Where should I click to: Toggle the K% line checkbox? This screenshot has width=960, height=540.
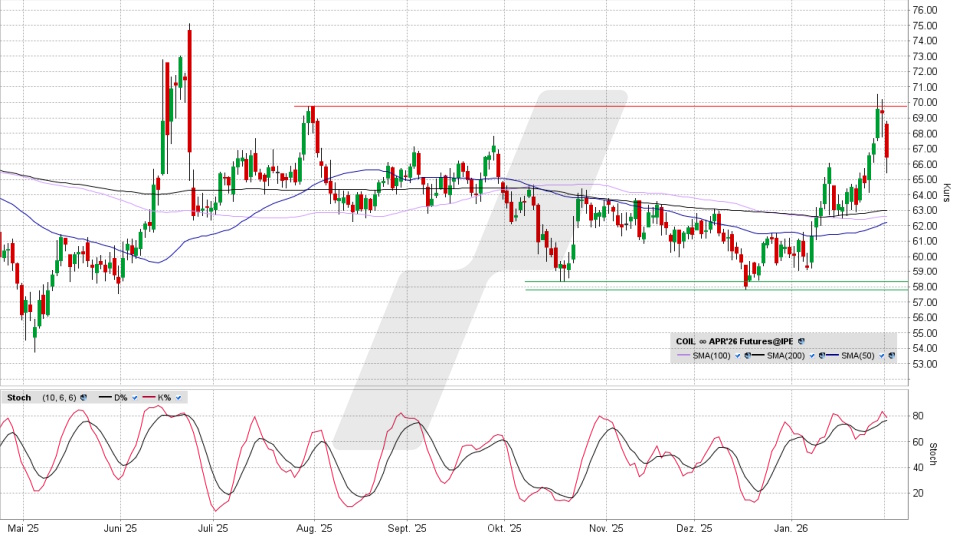(x=178, y=397)
